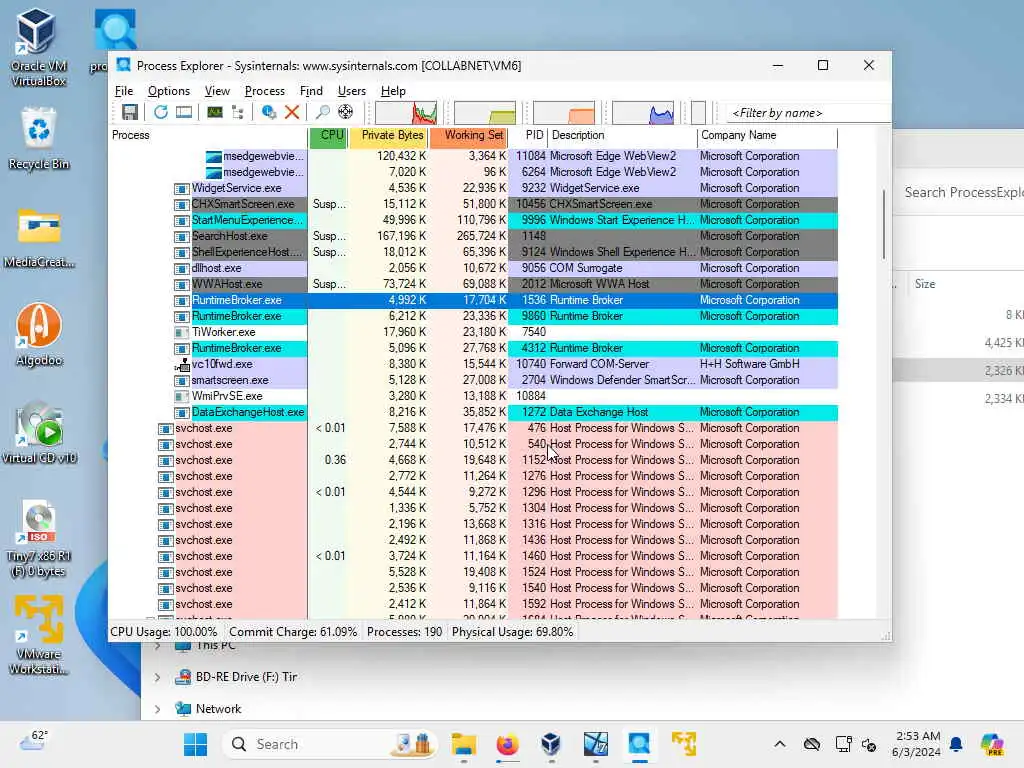Screen dimensions: 1024x768
Task: Open VMware Workstation desktop icon
Action: (39, 636)
